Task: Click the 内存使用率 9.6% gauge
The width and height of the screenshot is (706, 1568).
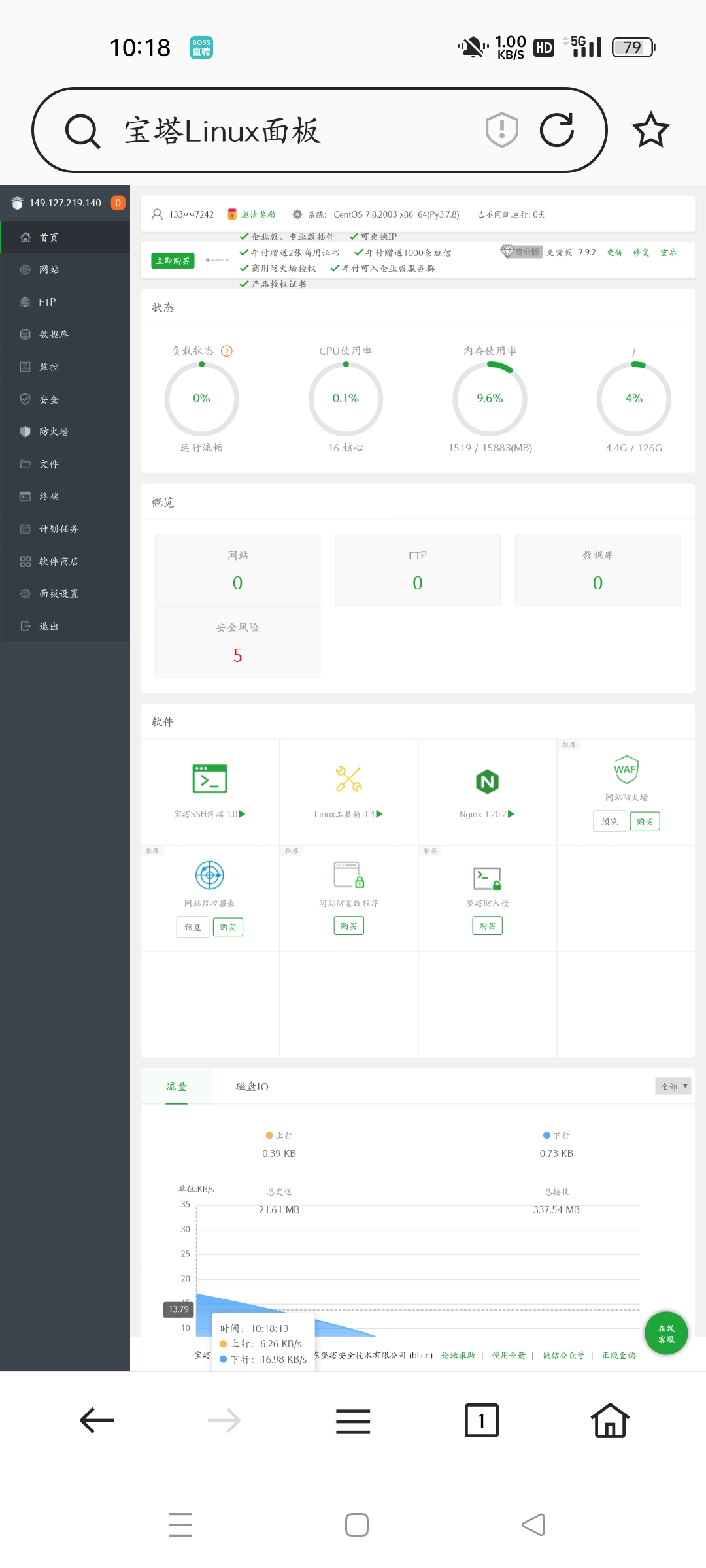Action: pyautogui.click(x=490, y=399)
